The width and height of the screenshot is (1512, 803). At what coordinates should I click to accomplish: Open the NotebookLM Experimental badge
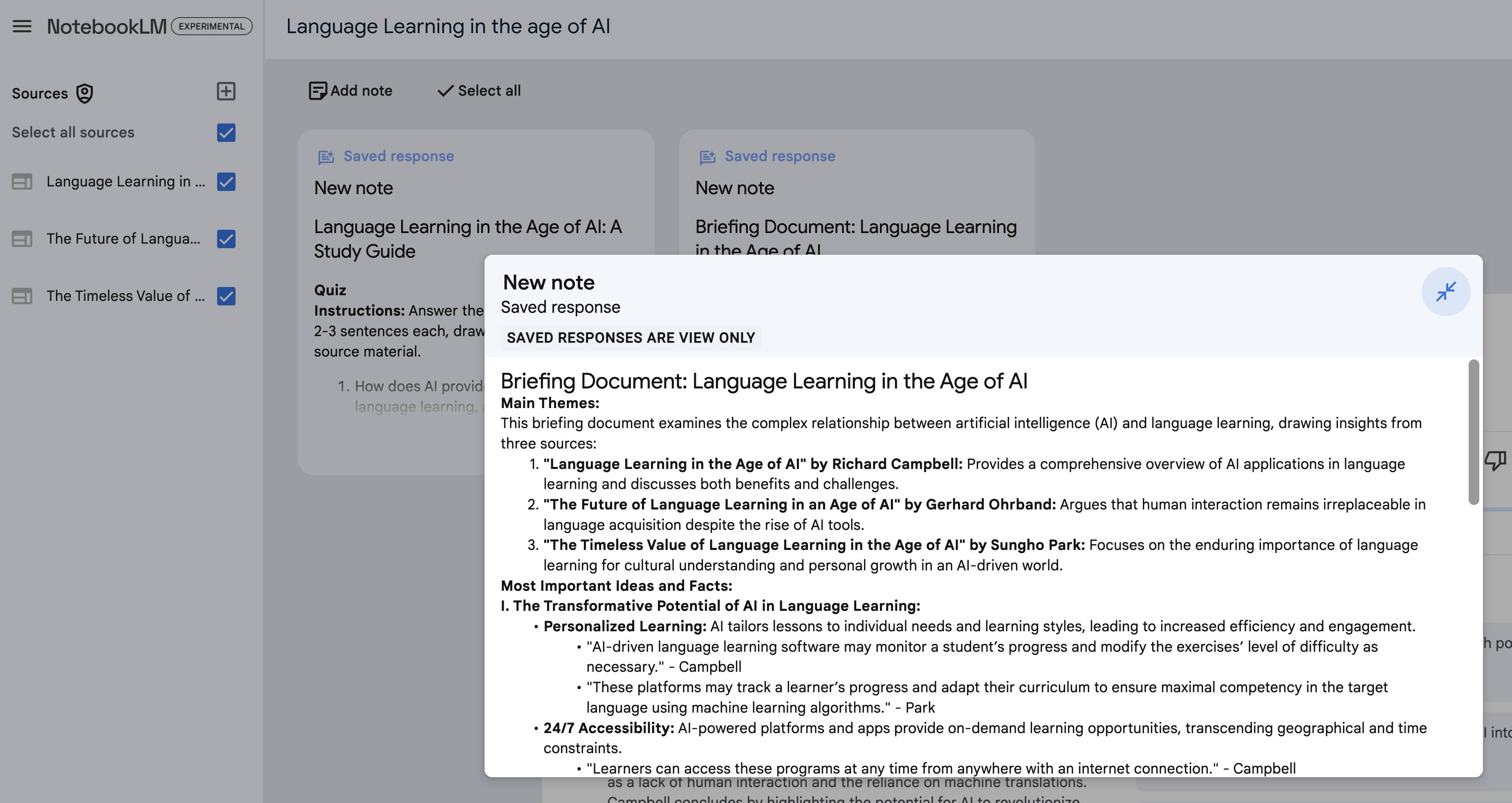[x=211, y=27]
